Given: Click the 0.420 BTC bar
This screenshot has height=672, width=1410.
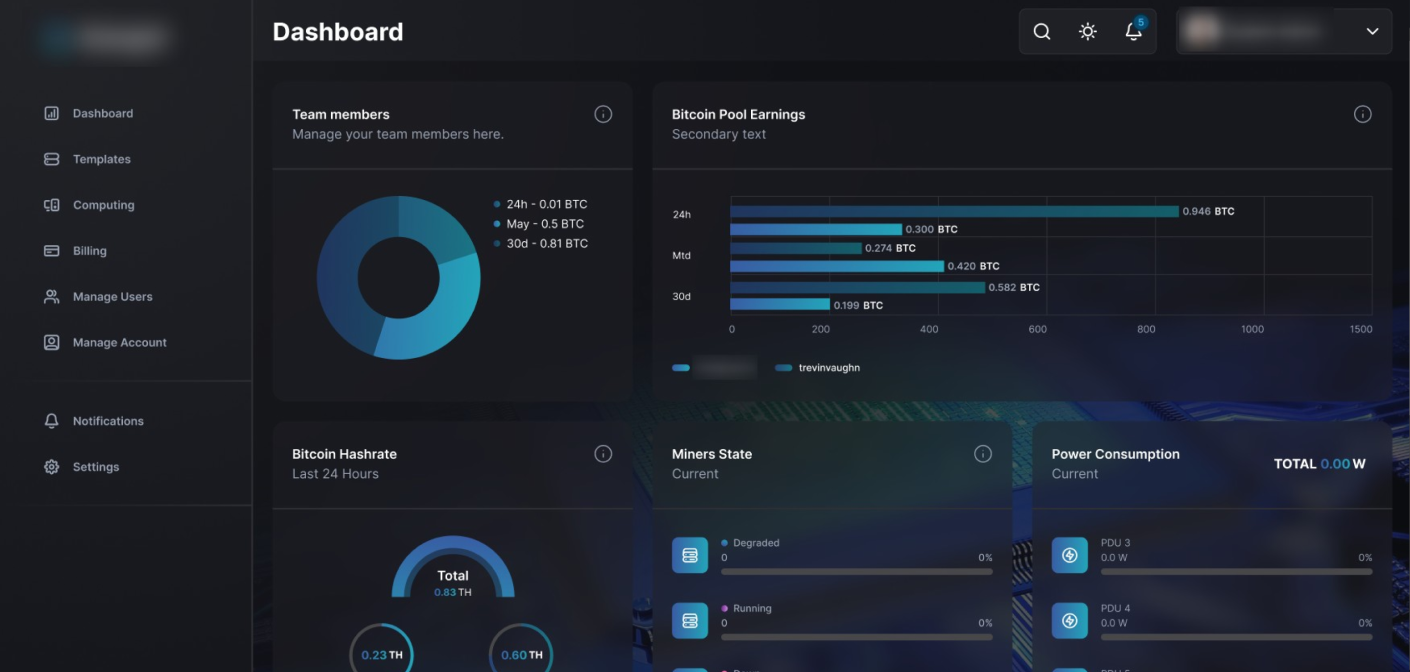Looking at the screenshot, I should (x=837, y=266).
